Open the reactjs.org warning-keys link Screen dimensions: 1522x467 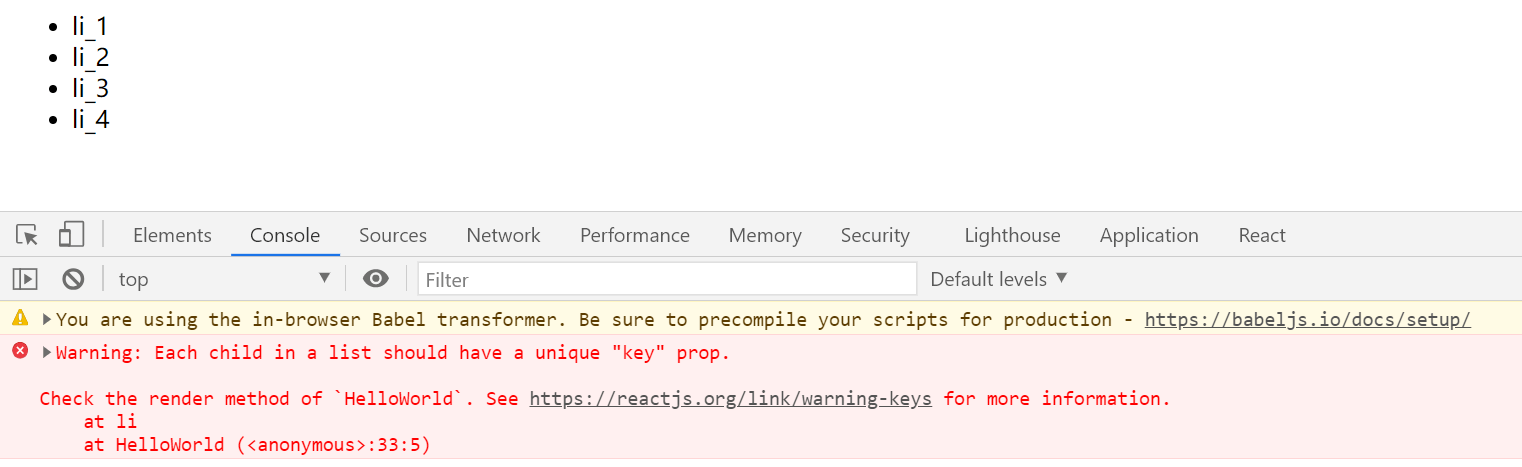[730, 398]
